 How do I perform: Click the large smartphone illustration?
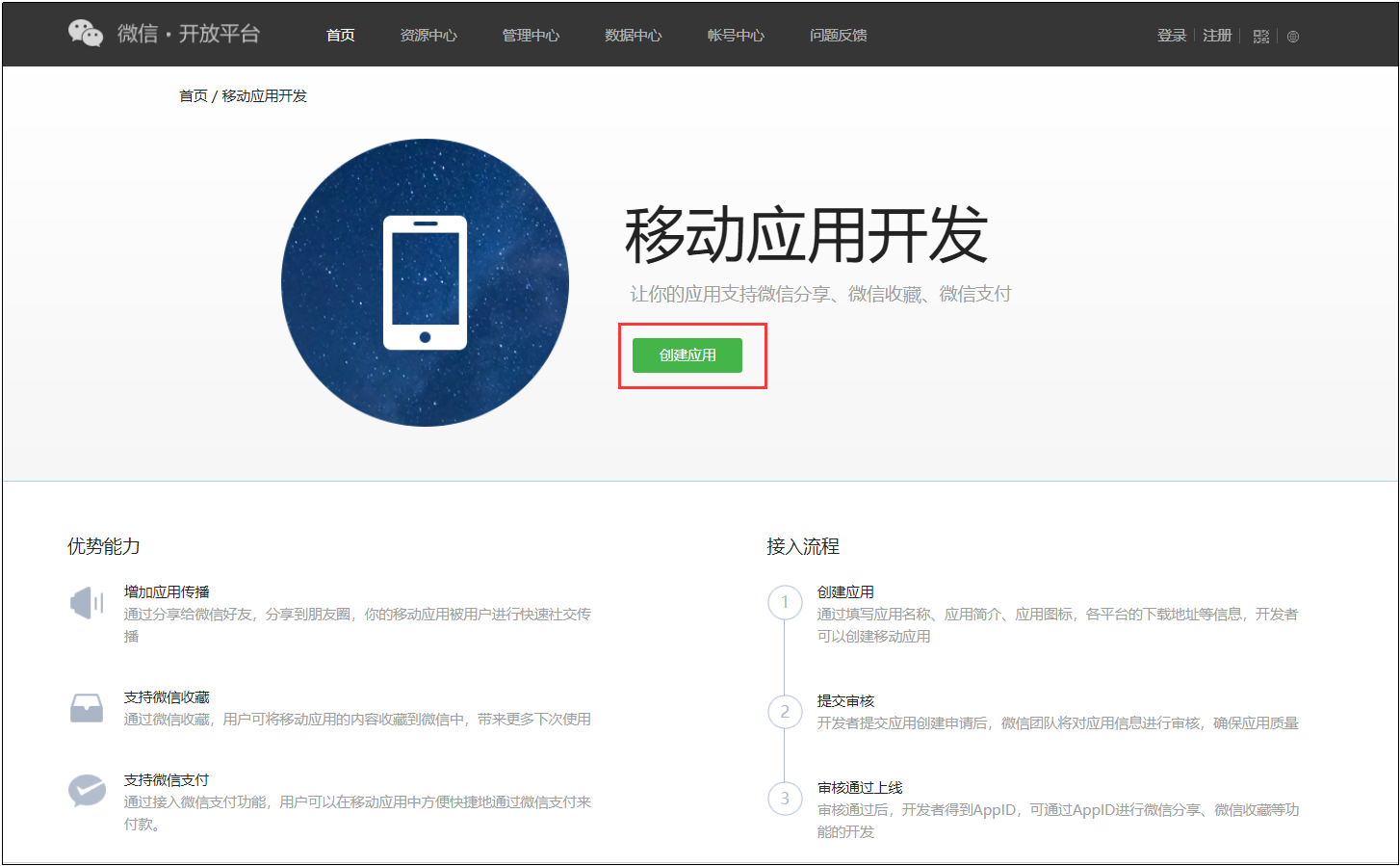425,283
